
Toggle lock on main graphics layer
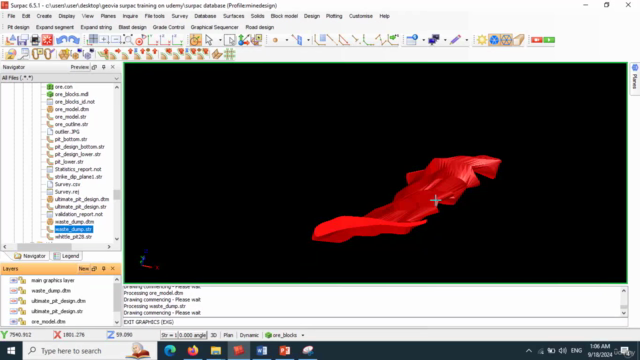pyautogui.click(x=22, y=280)
